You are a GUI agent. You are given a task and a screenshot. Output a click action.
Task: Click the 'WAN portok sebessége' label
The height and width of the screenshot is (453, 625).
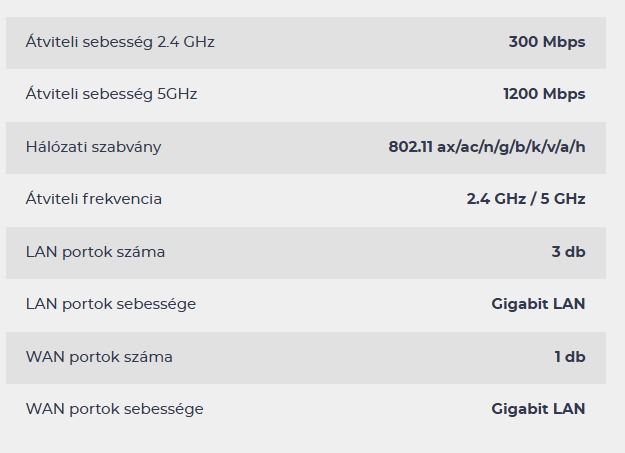114,409
